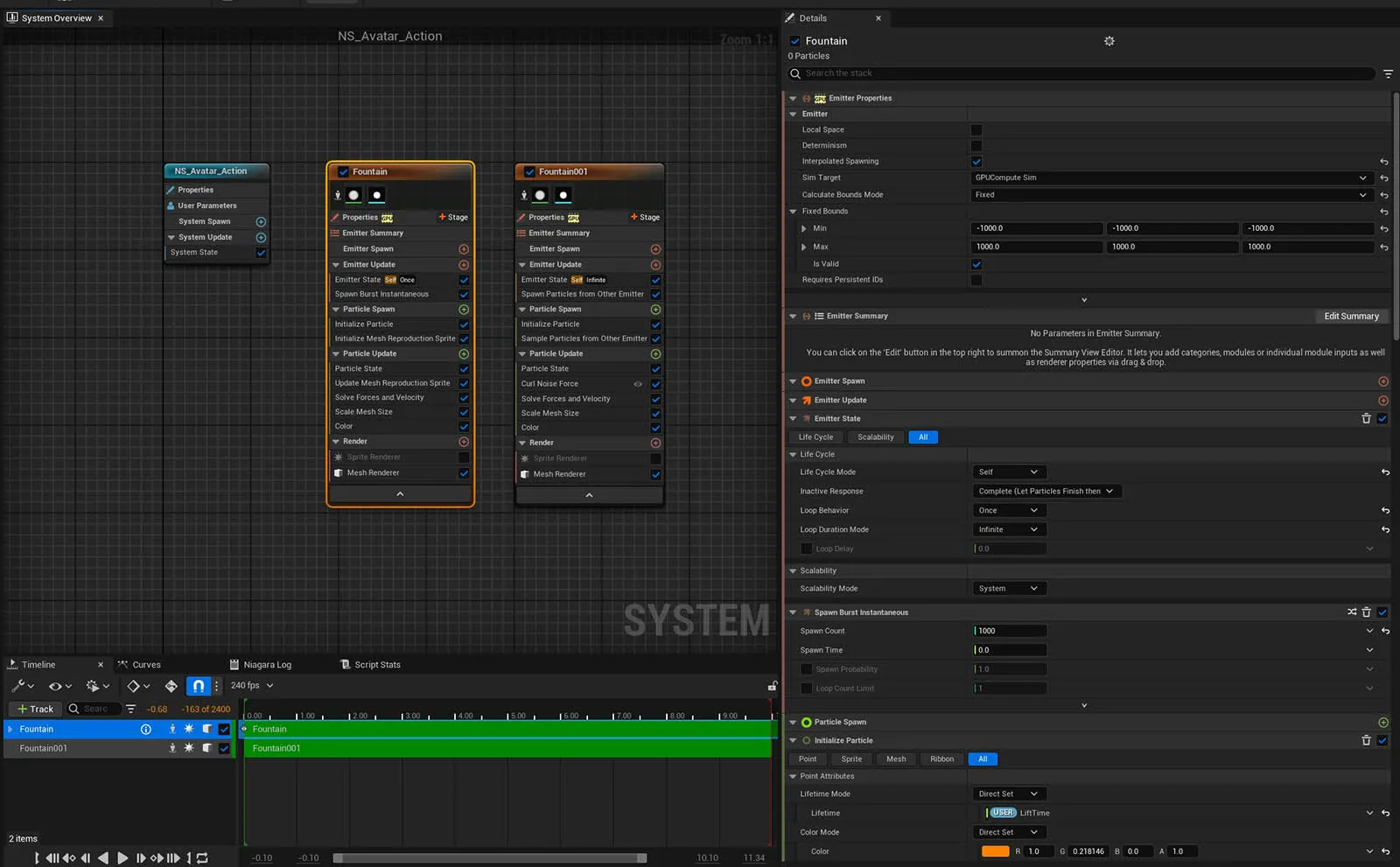This screenshot has width=1400, height=867.
Task: Collapse the Fountain node with bottom chevron
Action: click(x=401, y=494)
